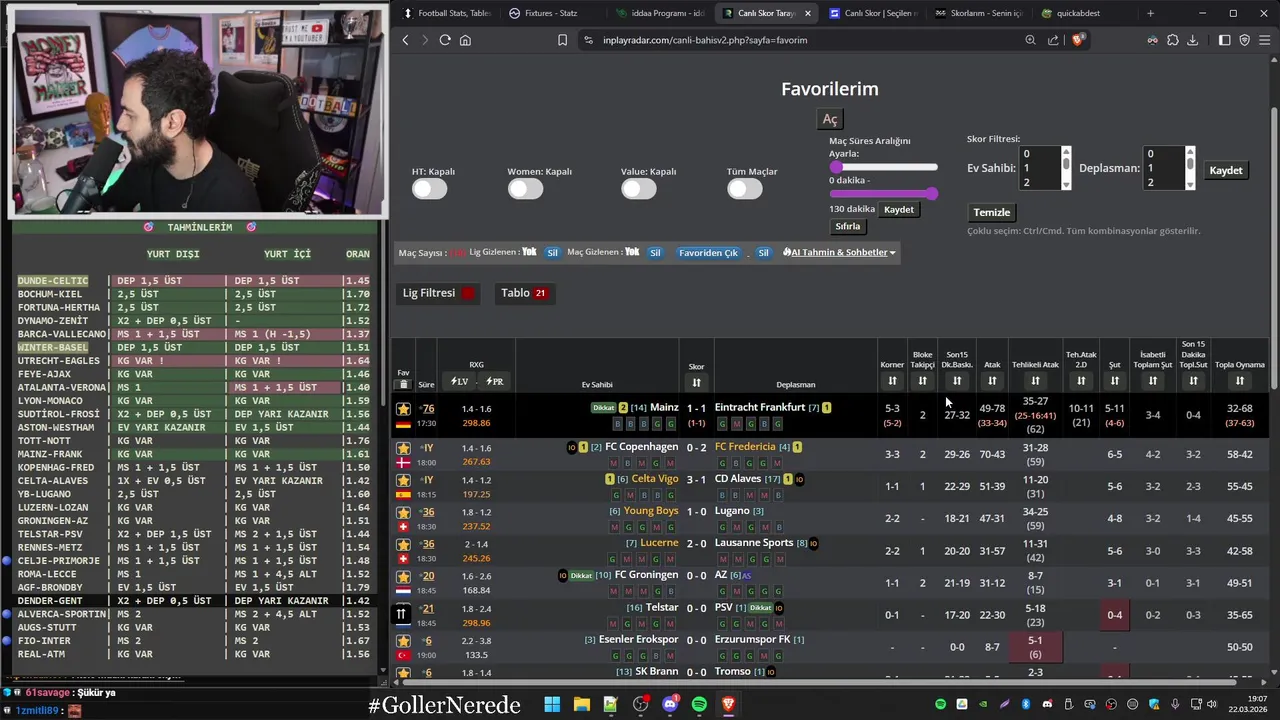Image resolution: width=1280 pixels, height=720 pixels.
Task: Sort by Korner column arrows
Action: tap(892, 381)
